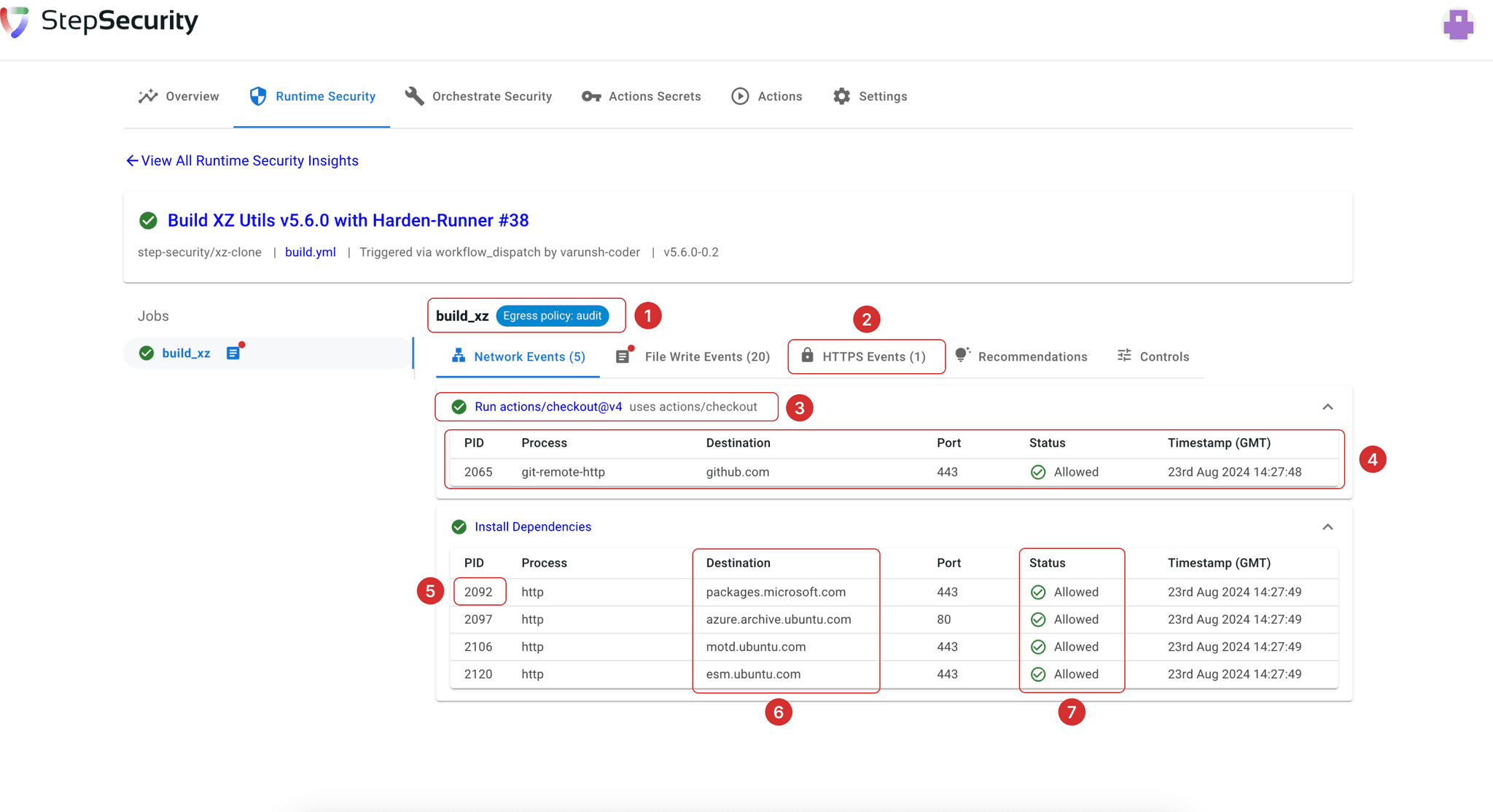Click the Actions play circle icon
The width and height of the screenshot is (1493, 812).
740,96
